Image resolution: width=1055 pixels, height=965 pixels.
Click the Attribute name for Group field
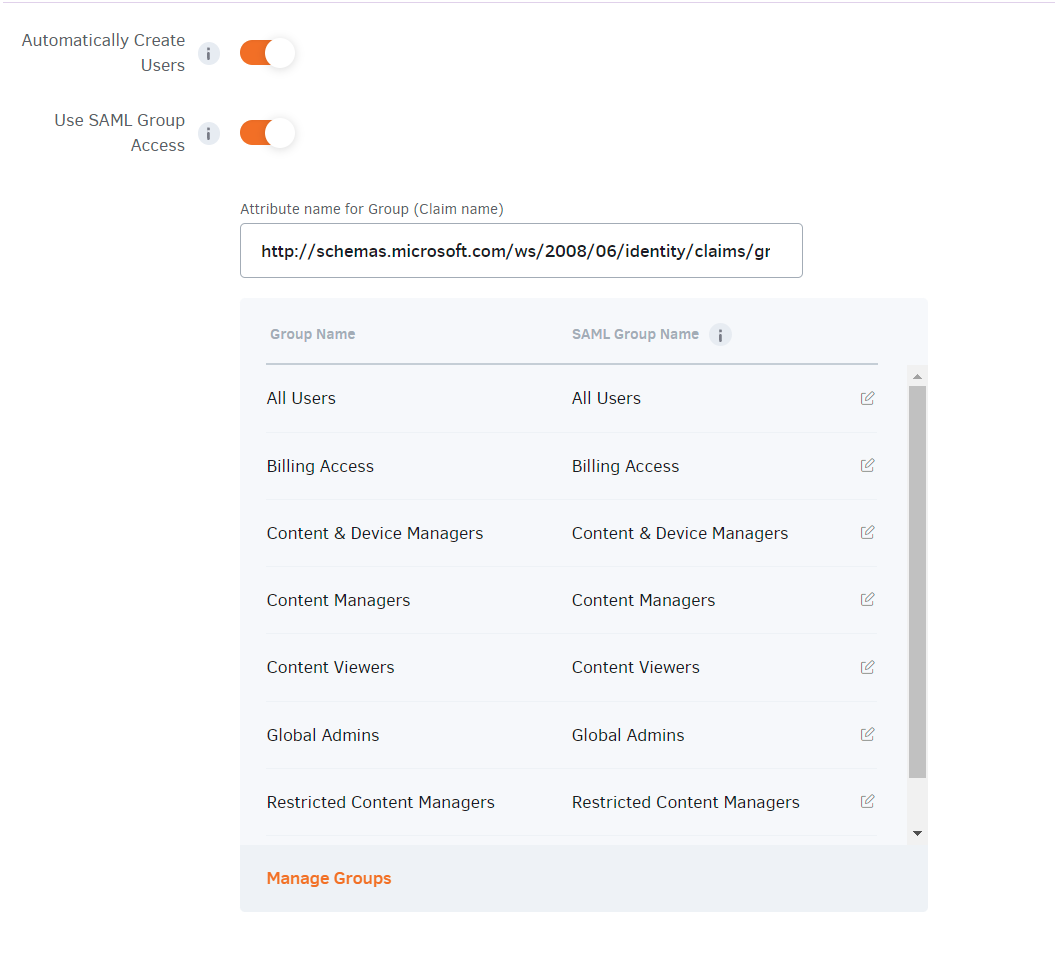(x=521, y=251)
